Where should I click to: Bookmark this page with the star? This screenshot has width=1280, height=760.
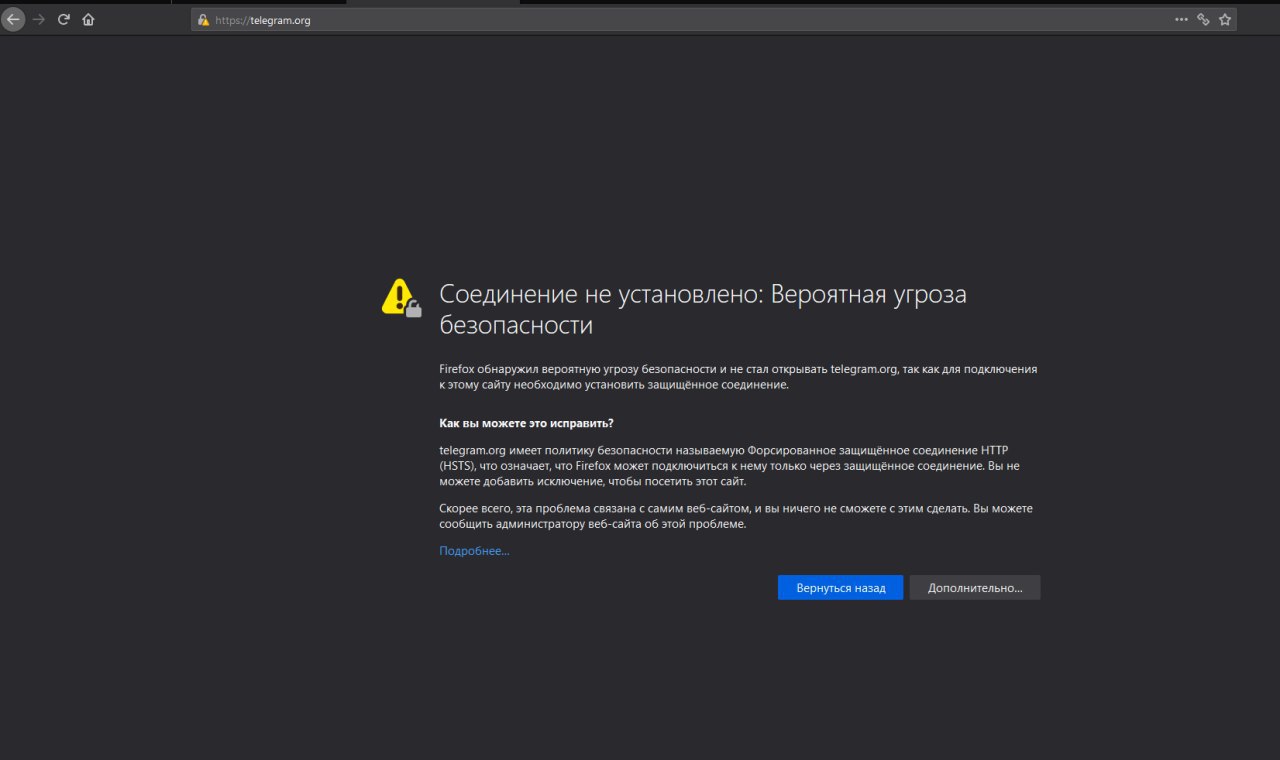[1225, 19]
